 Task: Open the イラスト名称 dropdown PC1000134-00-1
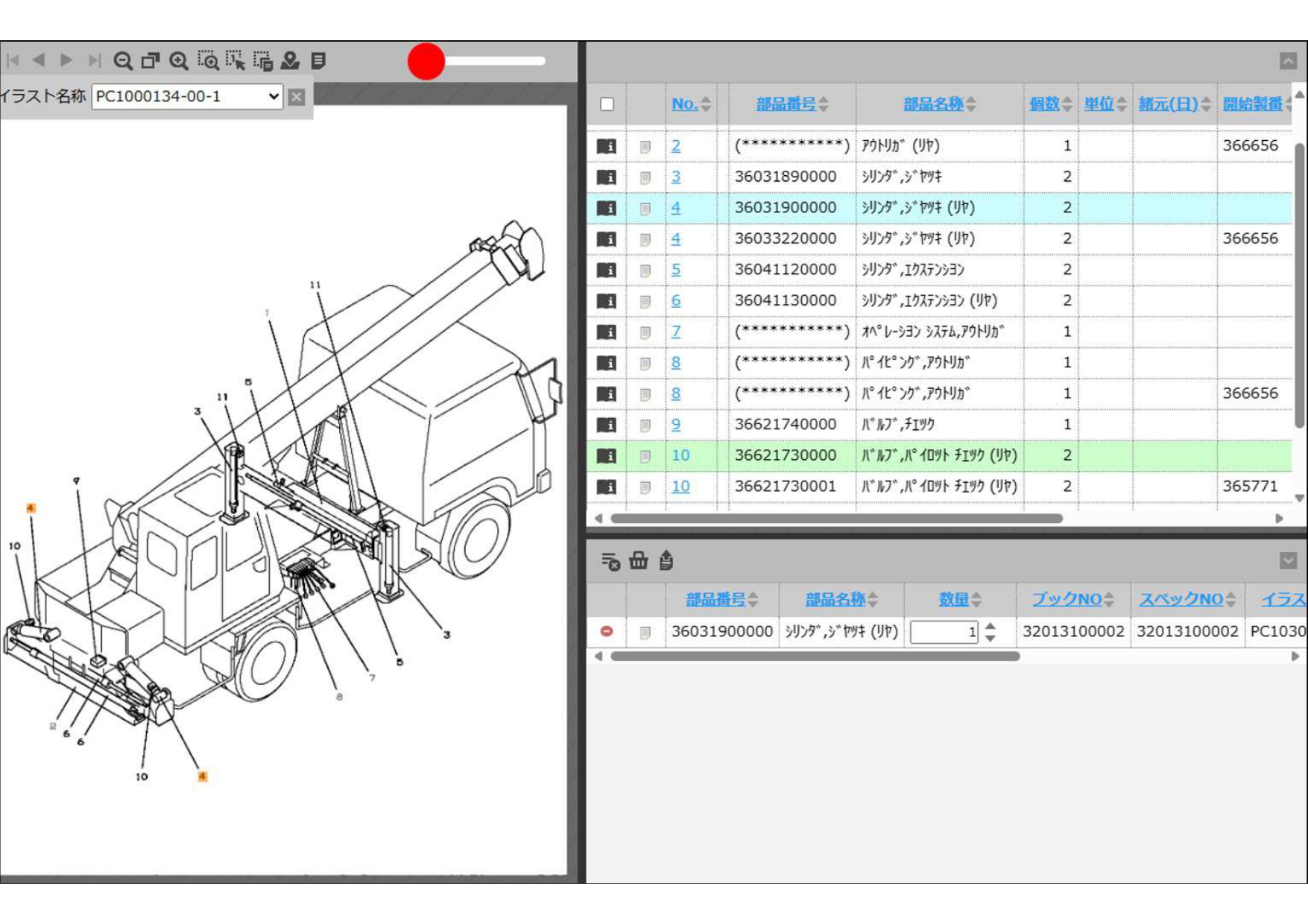[187, 97]
